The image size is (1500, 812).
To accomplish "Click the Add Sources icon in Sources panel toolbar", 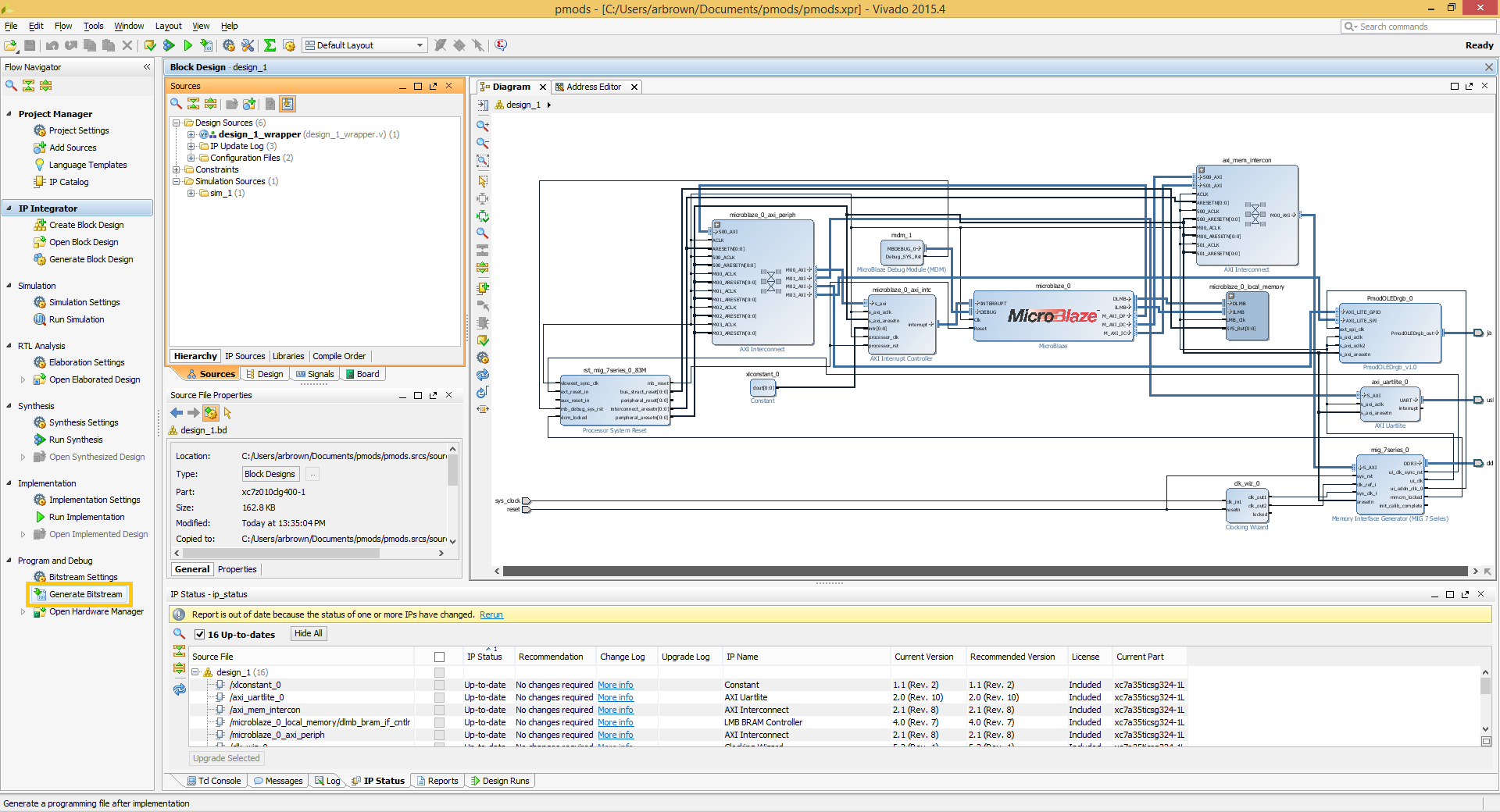I will (249, 104).
